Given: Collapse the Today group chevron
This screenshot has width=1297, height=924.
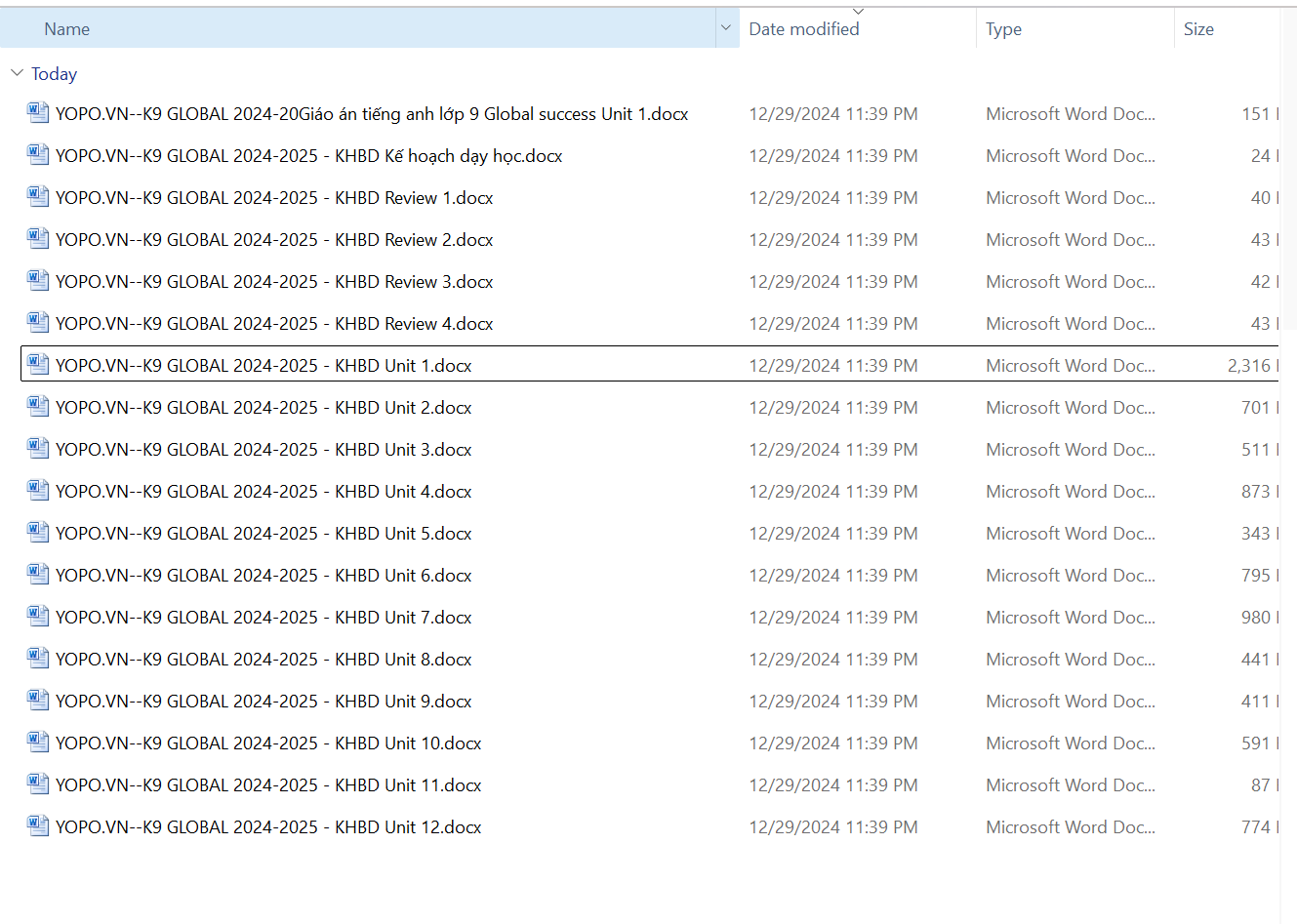Looking at the screenshot, I should [17, 73].
